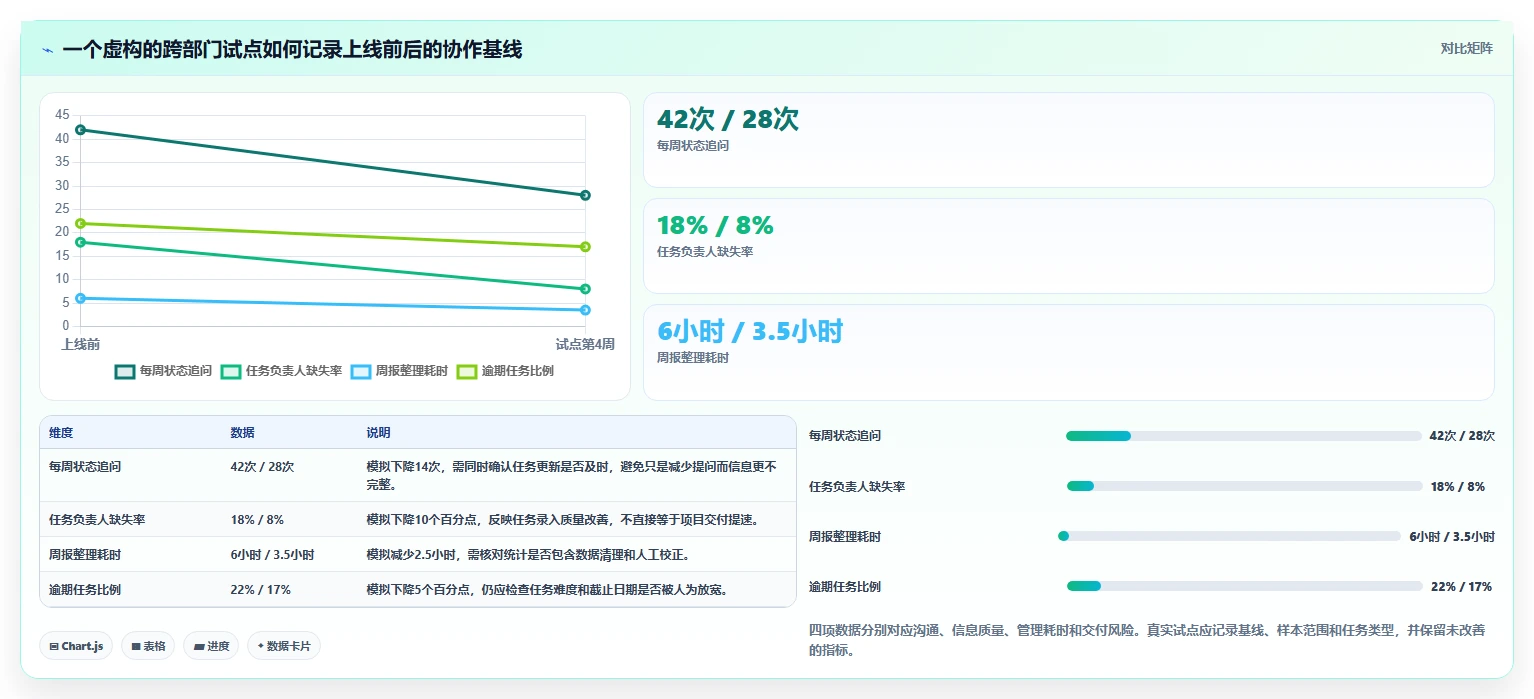Click the lightning bolt icon beside the title
The image size is (1534, 699).
point(47,50)
